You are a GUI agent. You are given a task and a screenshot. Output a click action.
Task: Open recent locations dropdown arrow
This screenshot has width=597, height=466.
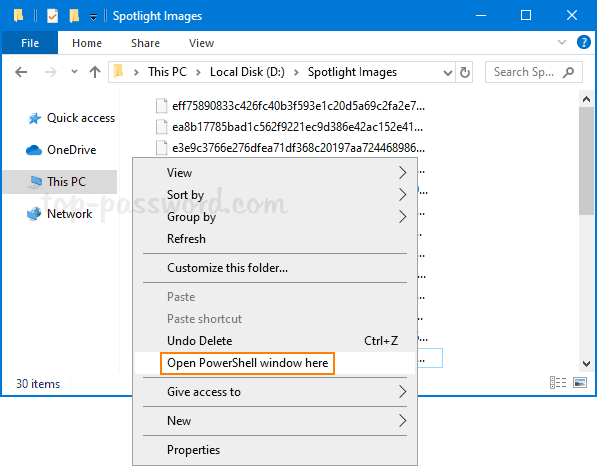tap(74, 72)
